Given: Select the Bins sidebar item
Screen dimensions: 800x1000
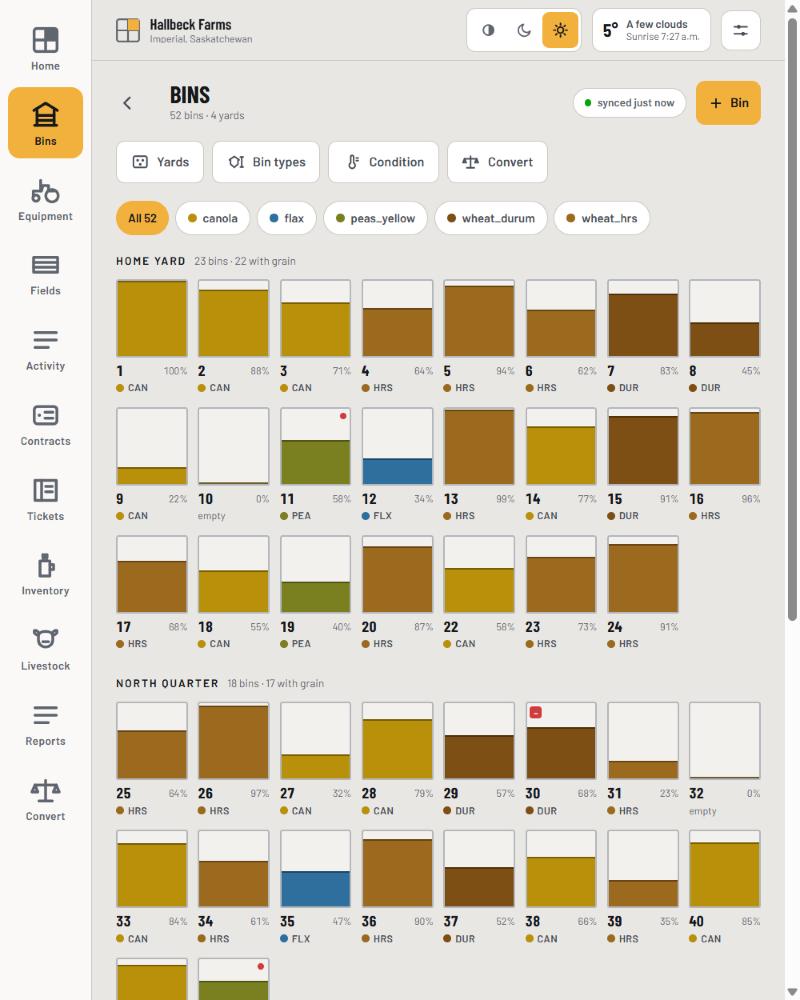Looking at the screenshot, I should [x=45, y=122].
